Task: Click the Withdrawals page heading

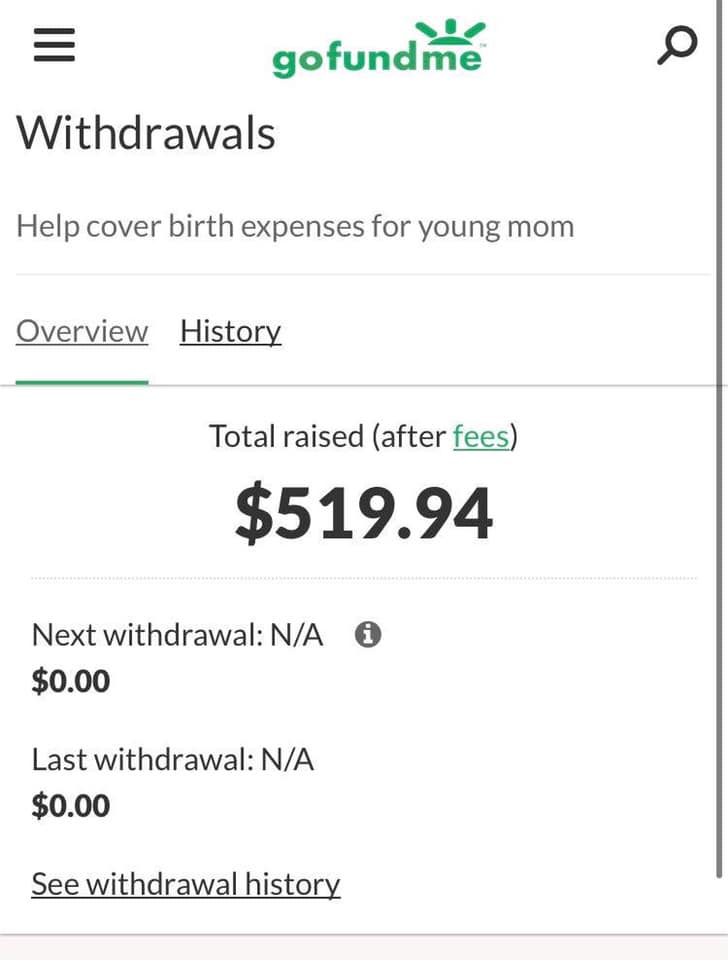Action: point(146,132)
